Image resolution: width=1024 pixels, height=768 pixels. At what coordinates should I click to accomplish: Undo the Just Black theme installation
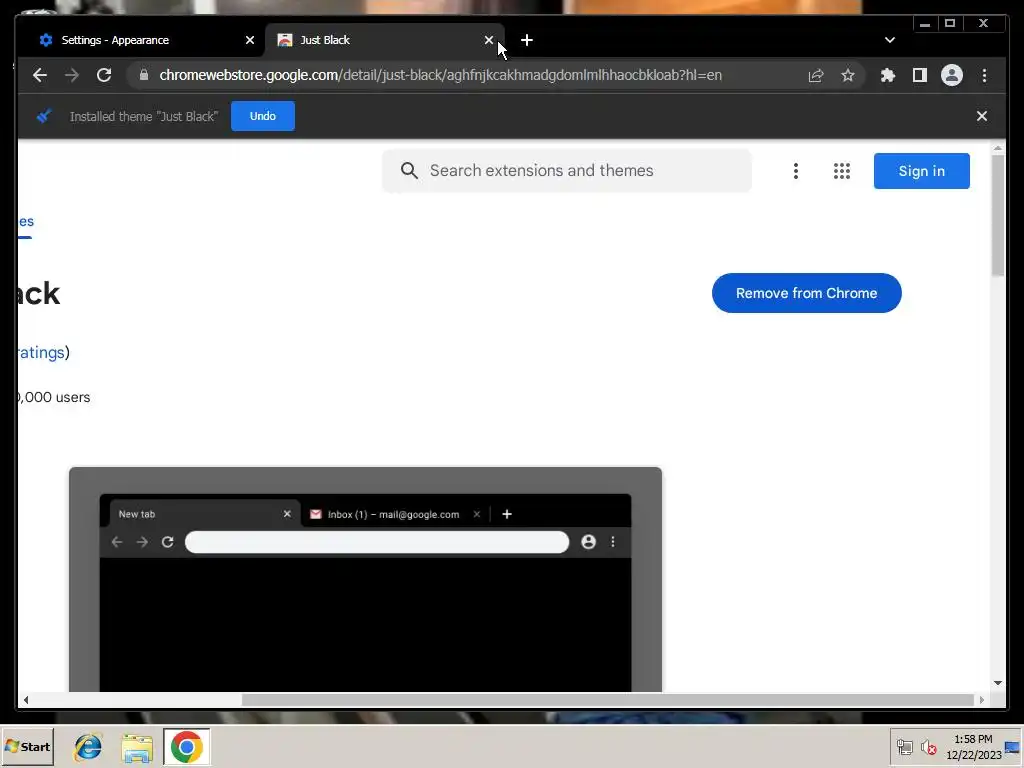(263, 116)
